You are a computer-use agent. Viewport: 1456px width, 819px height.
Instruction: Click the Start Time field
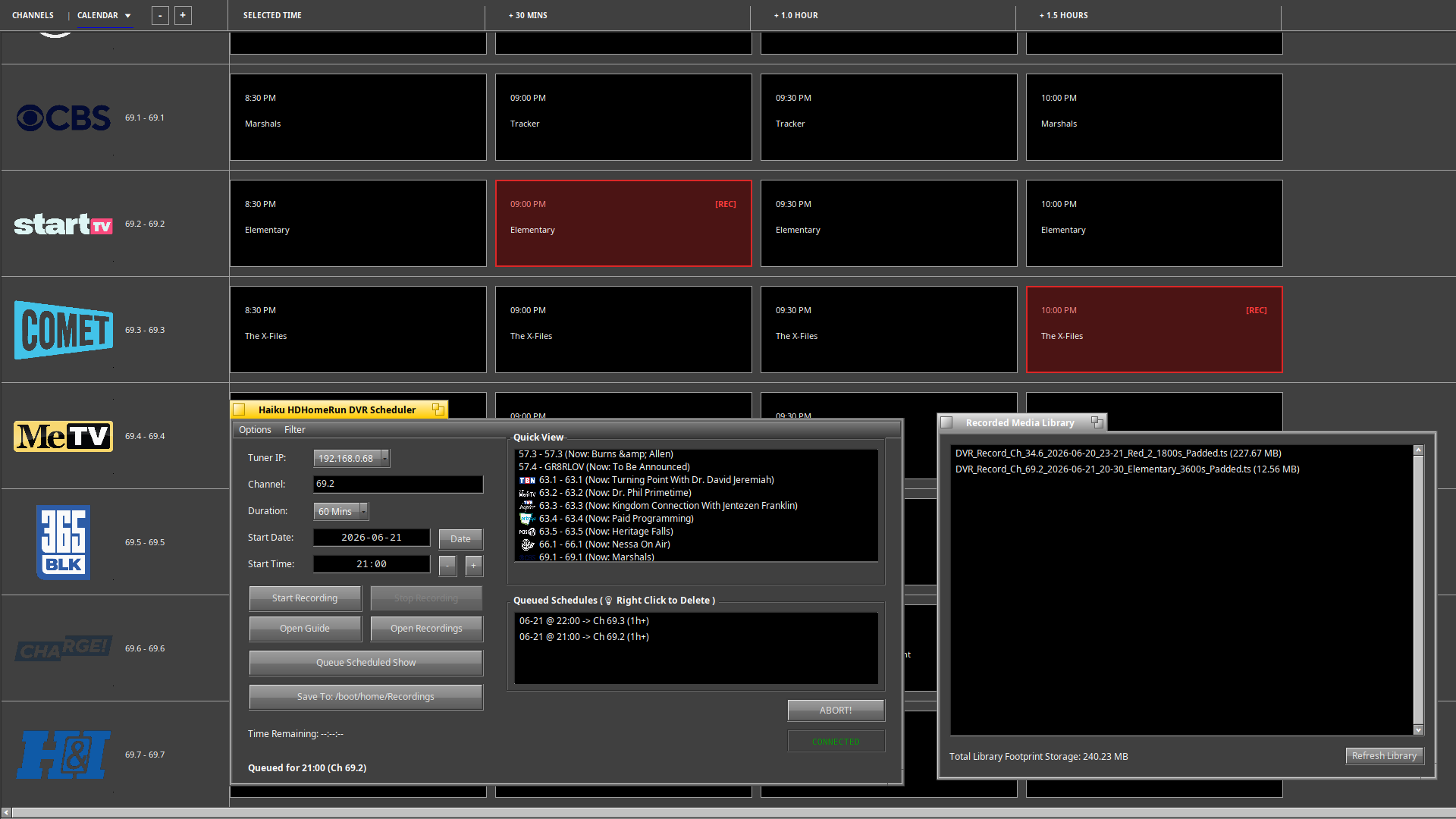click(x=372, y=564)
